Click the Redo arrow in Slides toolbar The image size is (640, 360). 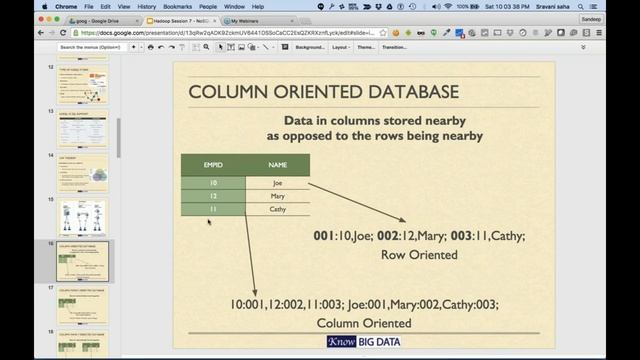[x=171, y=47]
